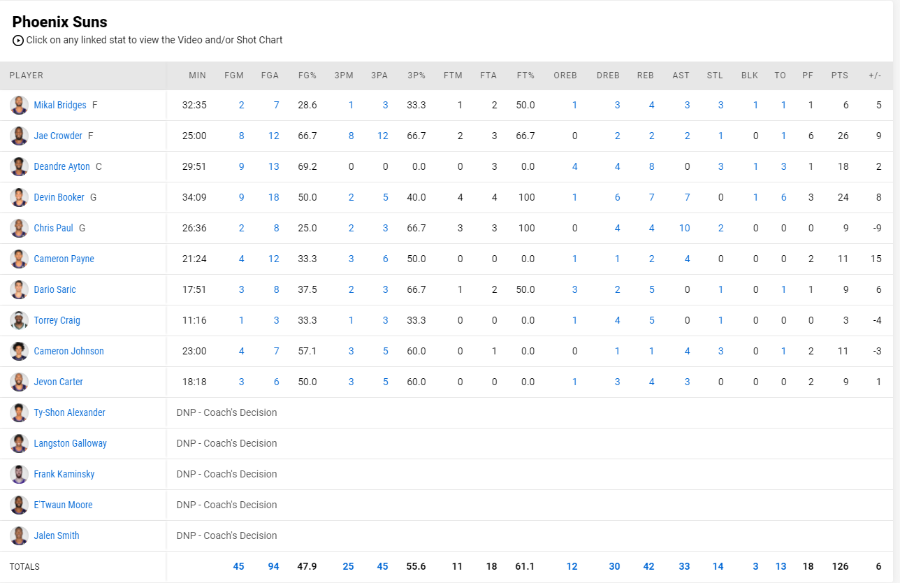View team total 45 field goals made
This screenshot has width=900, height=583.
coord(239,566)
